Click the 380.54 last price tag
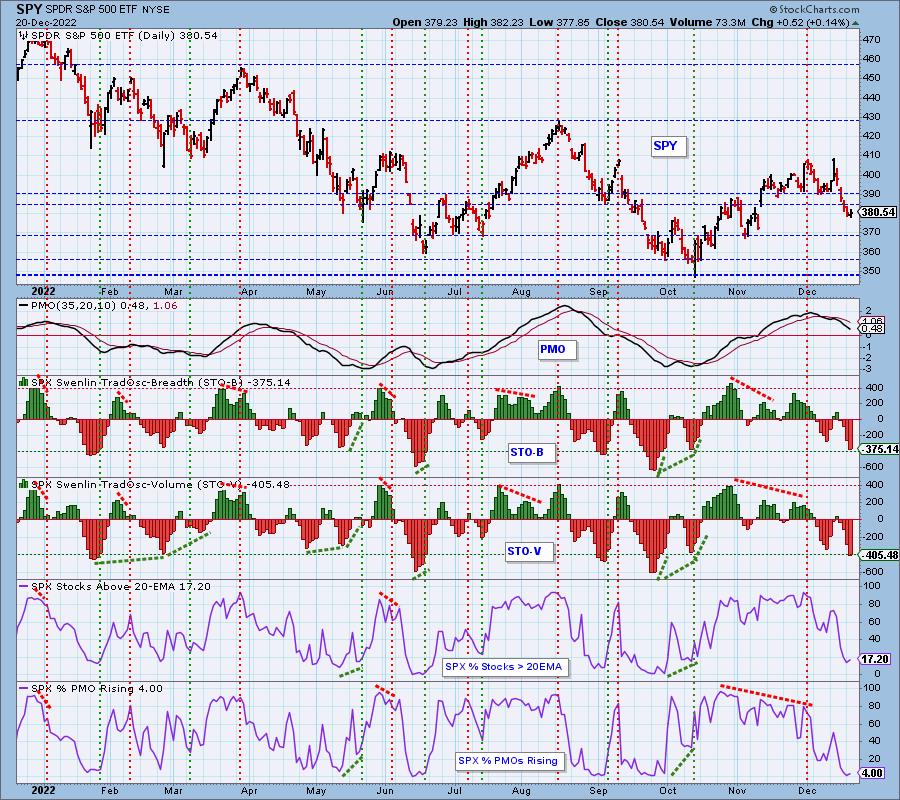The image size is (900, 800). coord(878,212)
